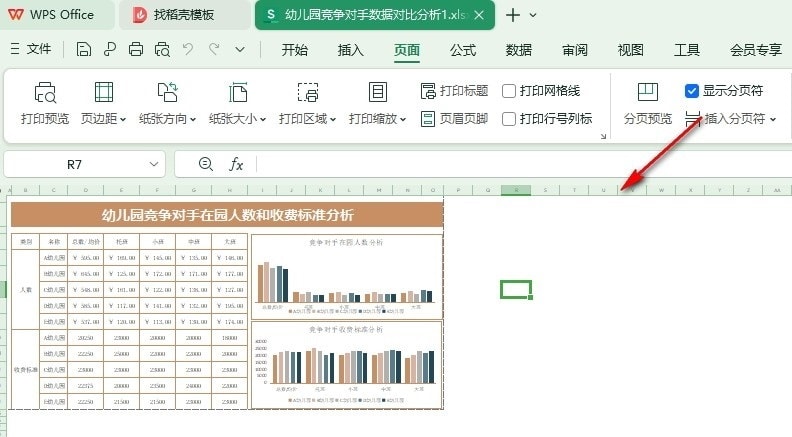Select the 竞争对手在园人数分析 chart
The width and height of the screenshot is (792, 437).
(346, 276)
